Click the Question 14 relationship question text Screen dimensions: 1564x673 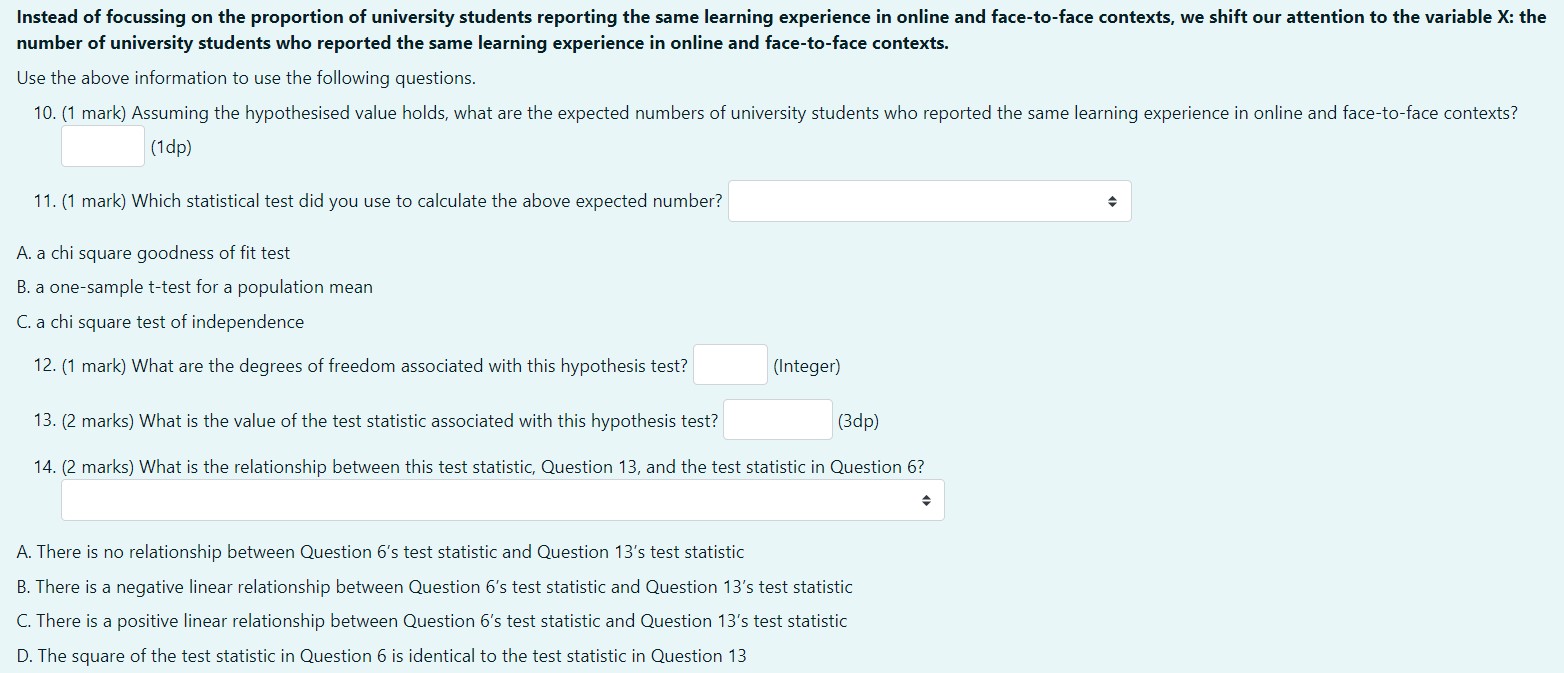(x=479, y=467)
